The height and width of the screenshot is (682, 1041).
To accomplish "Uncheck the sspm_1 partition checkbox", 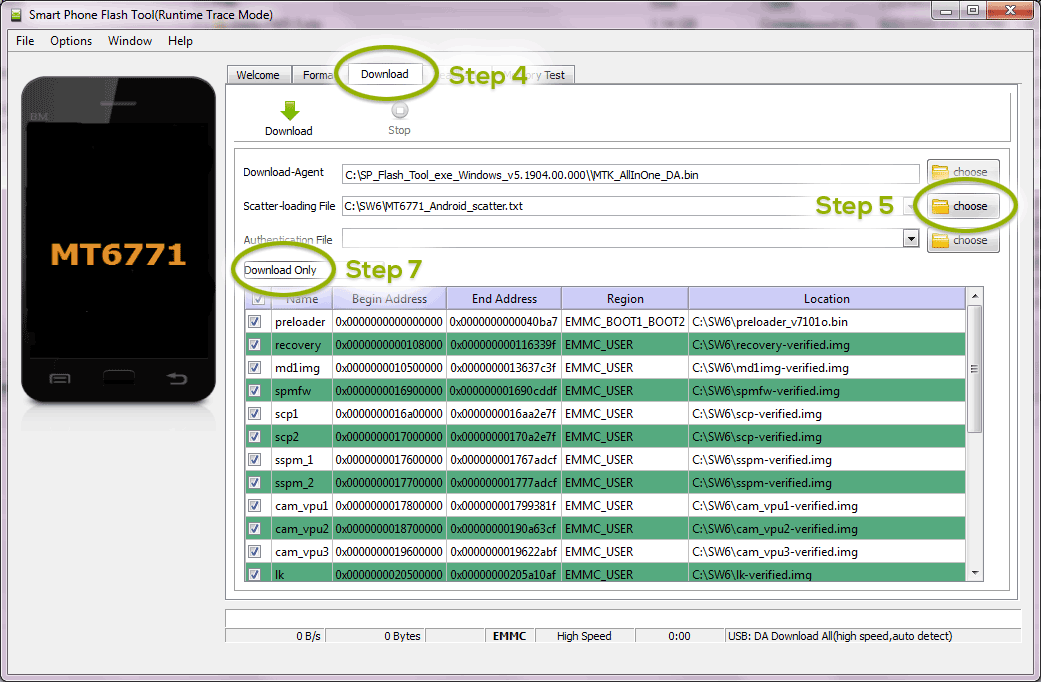I will tap(255, 460).
